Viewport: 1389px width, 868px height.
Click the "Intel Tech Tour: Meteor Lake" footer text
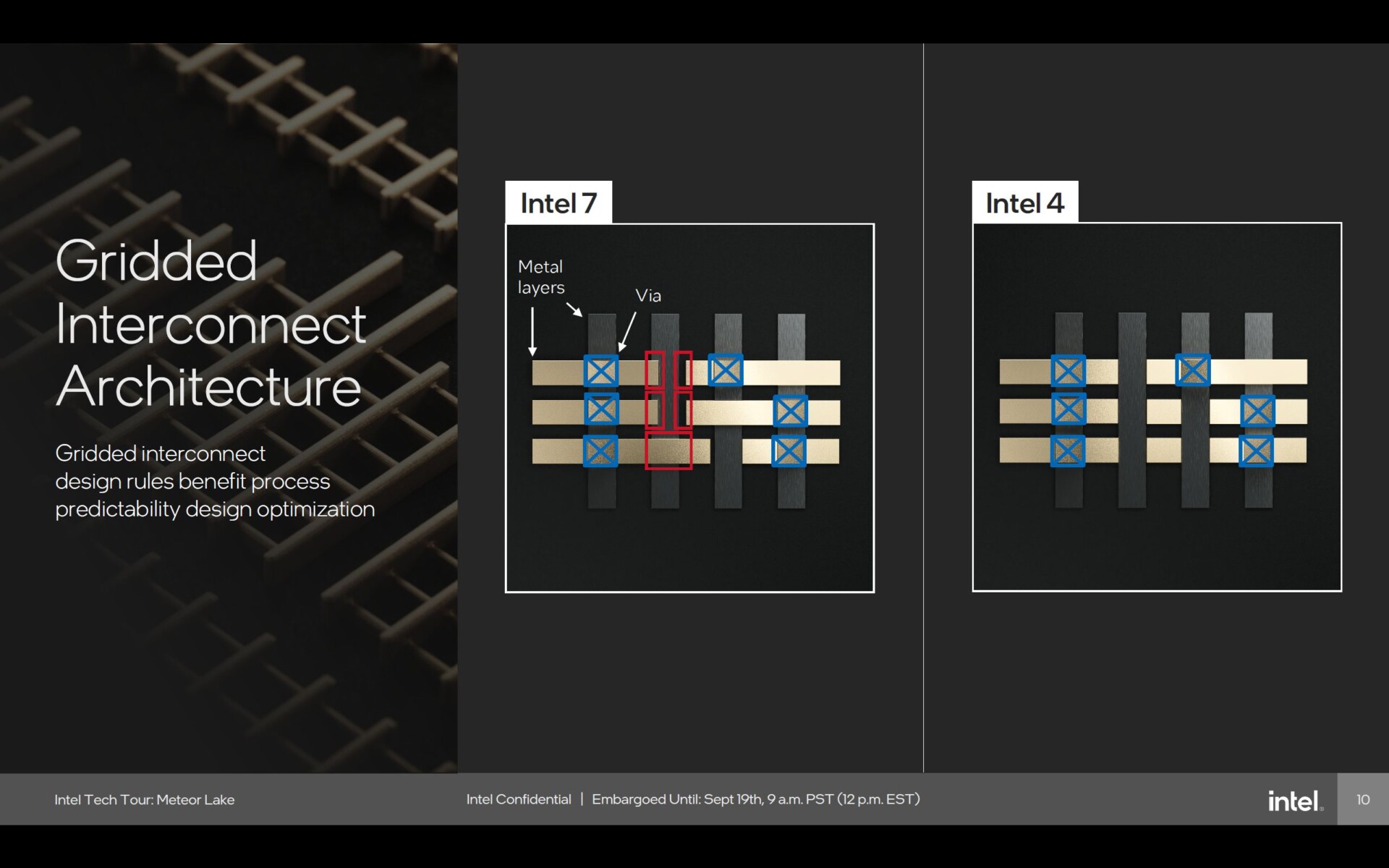pyautogui.click(x=145, y=799)
